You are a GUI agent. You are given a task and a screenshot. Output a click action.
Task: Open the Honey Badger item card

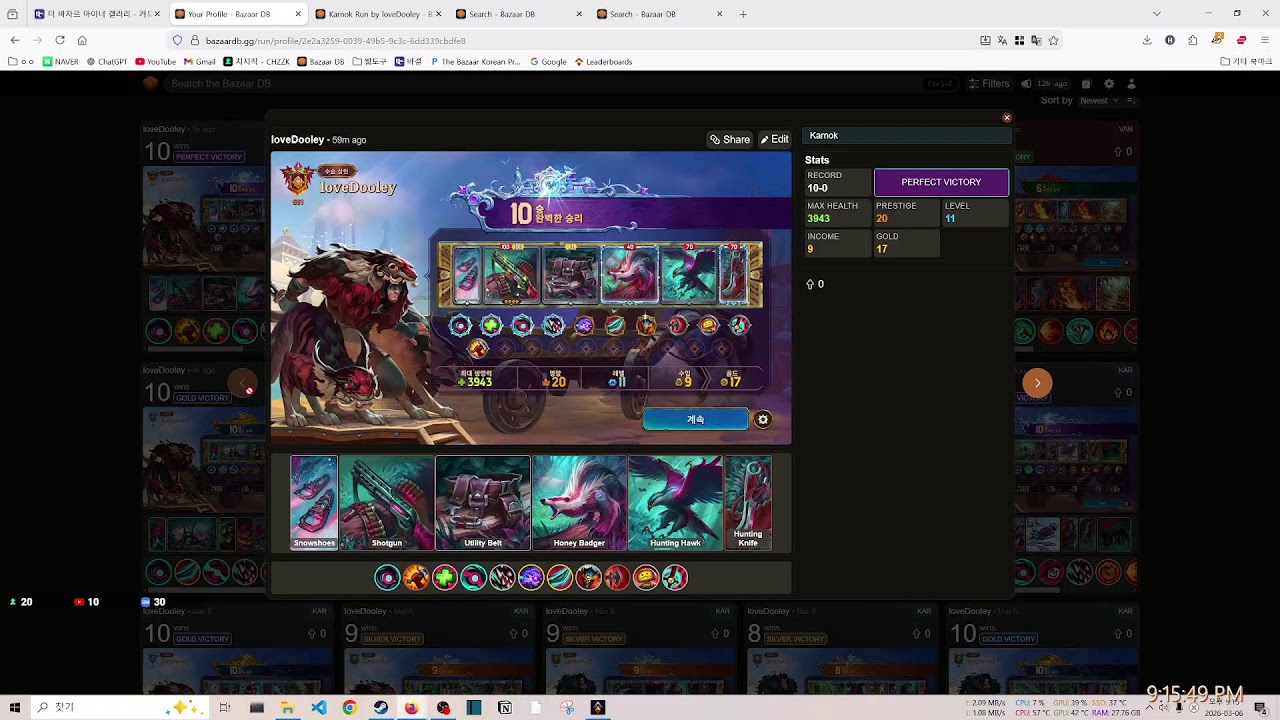point(579,503)
